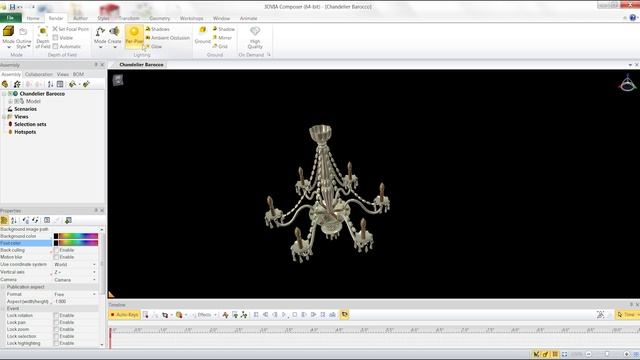640x360 pixels.
Task: Switch to the Author ribbon tab
Action: (x=80, y=18)
